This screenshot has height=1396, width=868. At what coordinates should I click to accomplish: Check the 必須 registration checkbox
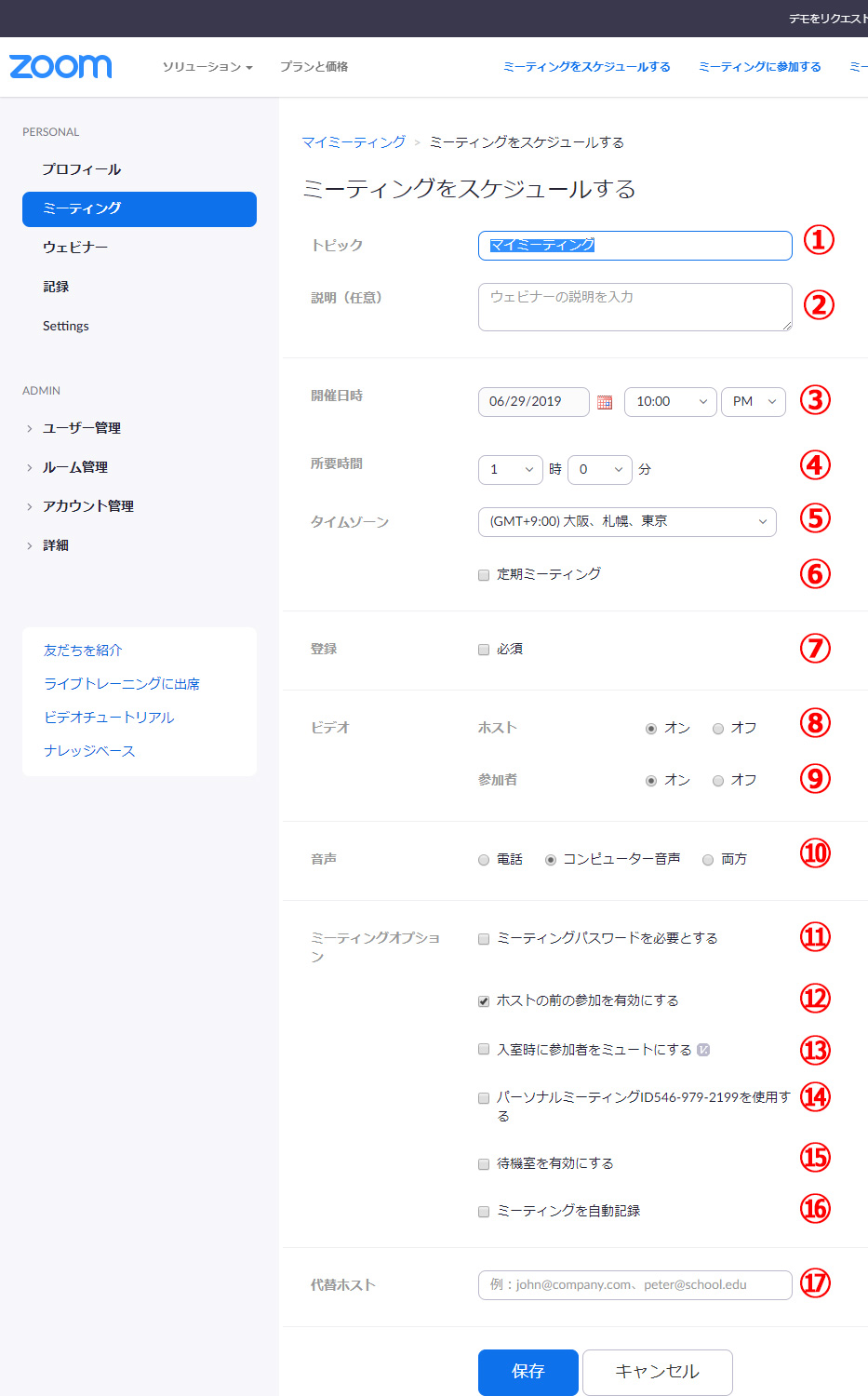[484, 650]
